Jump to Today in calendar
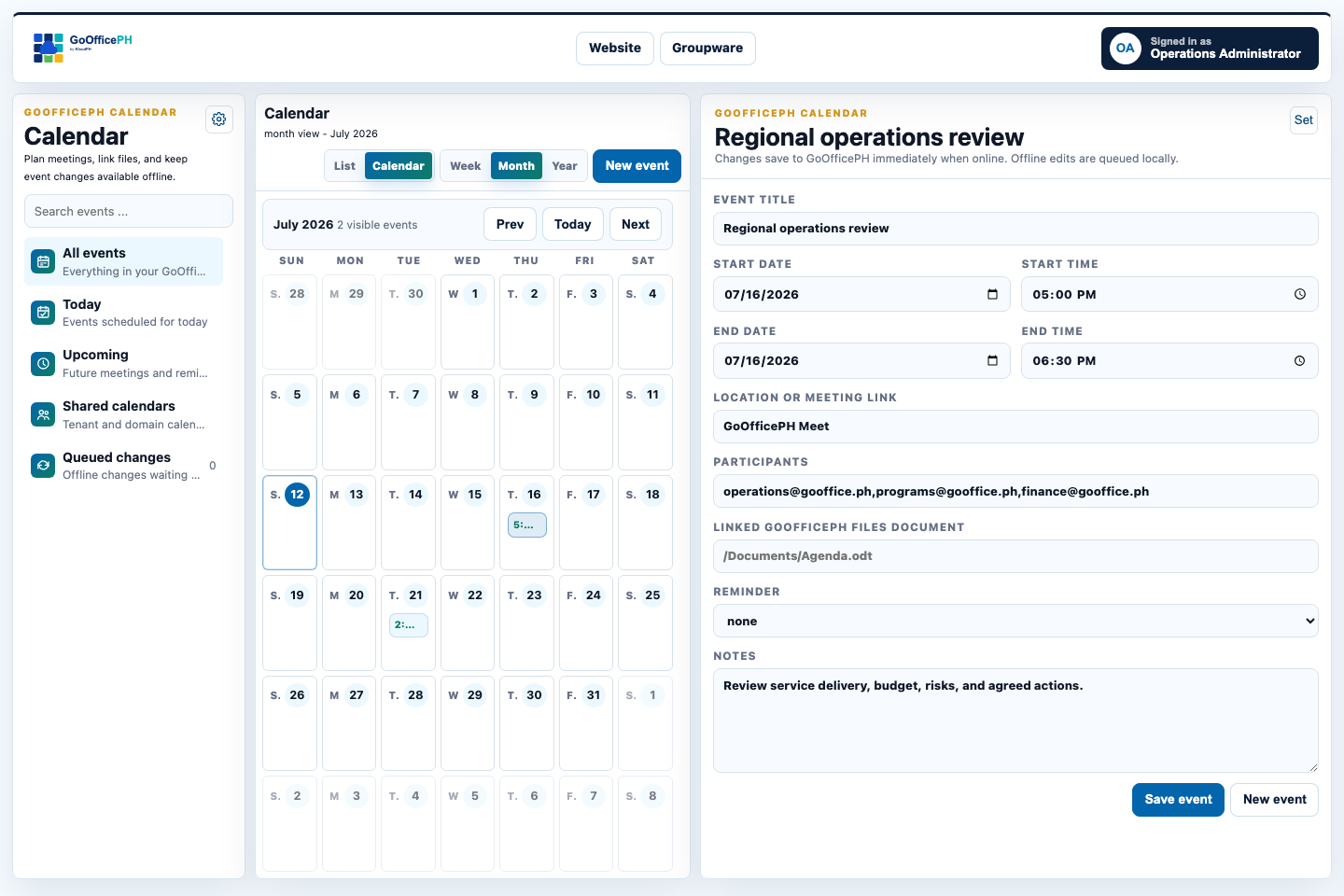This screenshot has height=896, width=1344. coord(572,224)
